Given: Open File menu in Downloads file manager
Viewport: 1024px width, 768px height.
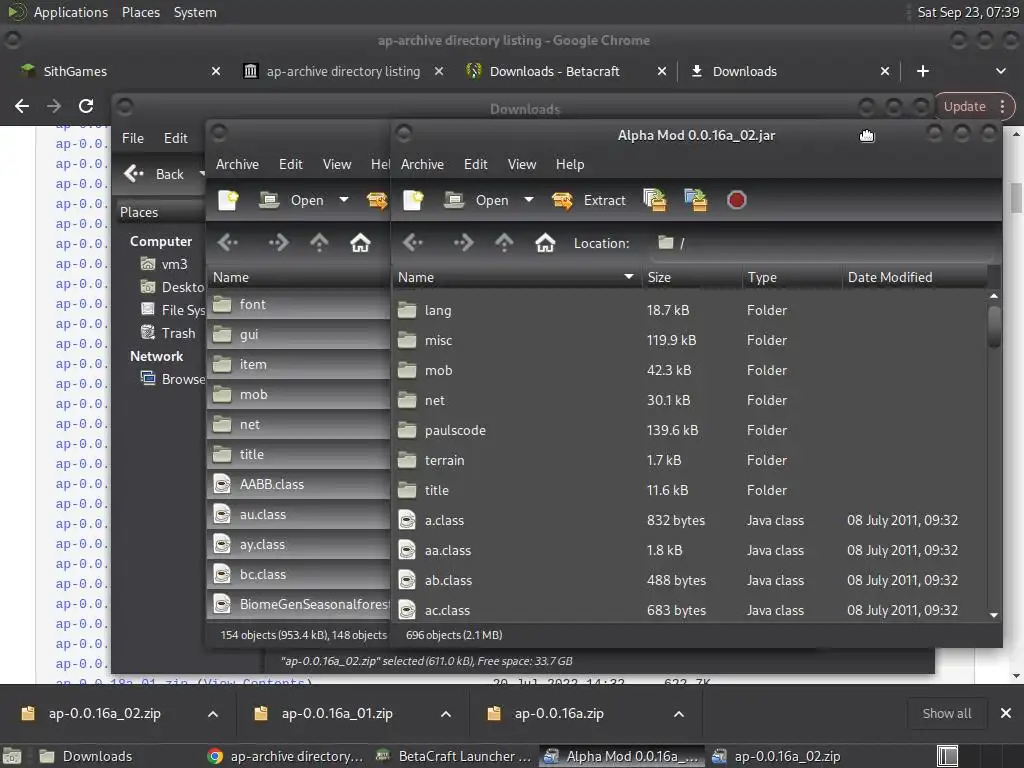Looking at the screenshot, I should click(x=133, y=138).
